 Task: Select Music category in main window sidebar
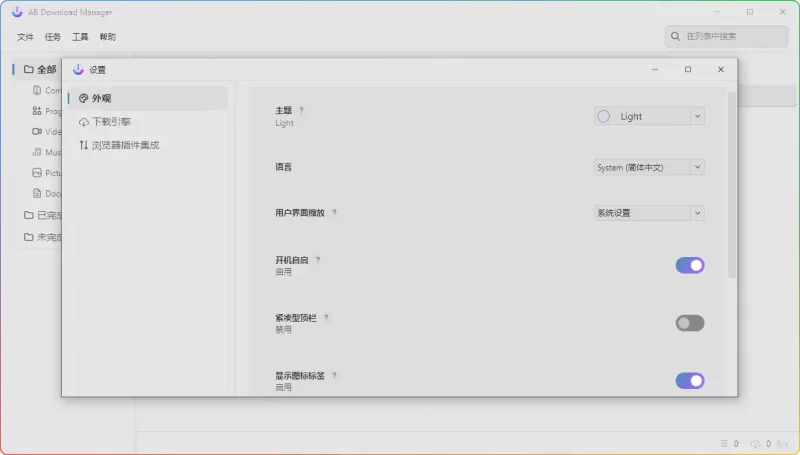46,152
